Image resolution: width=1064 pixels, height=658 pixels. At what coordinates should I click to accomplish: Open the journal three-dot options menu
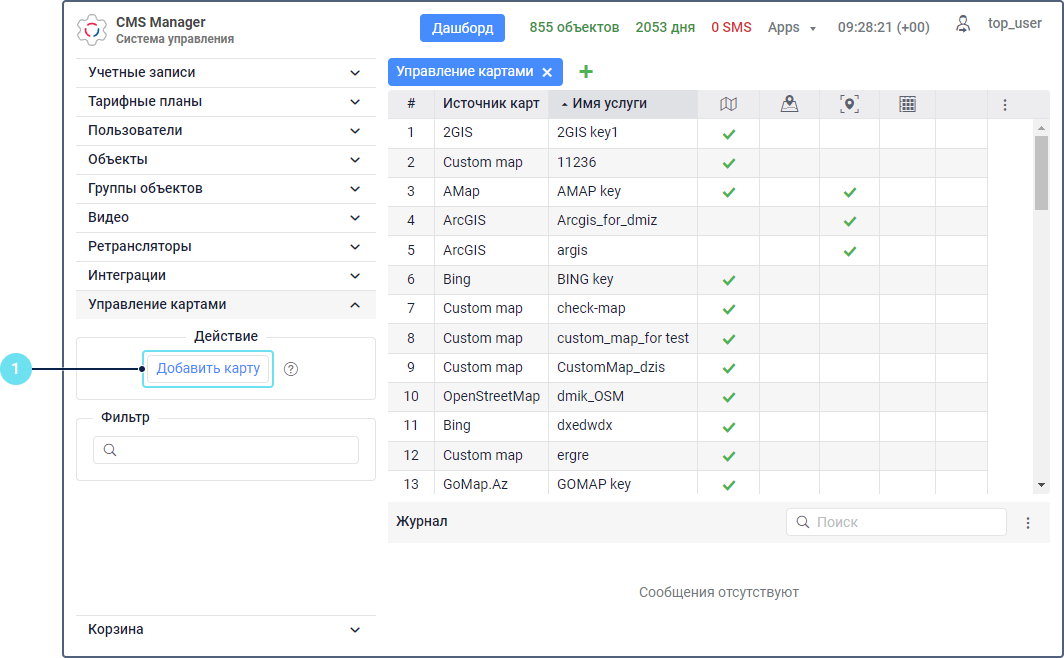1027,522
